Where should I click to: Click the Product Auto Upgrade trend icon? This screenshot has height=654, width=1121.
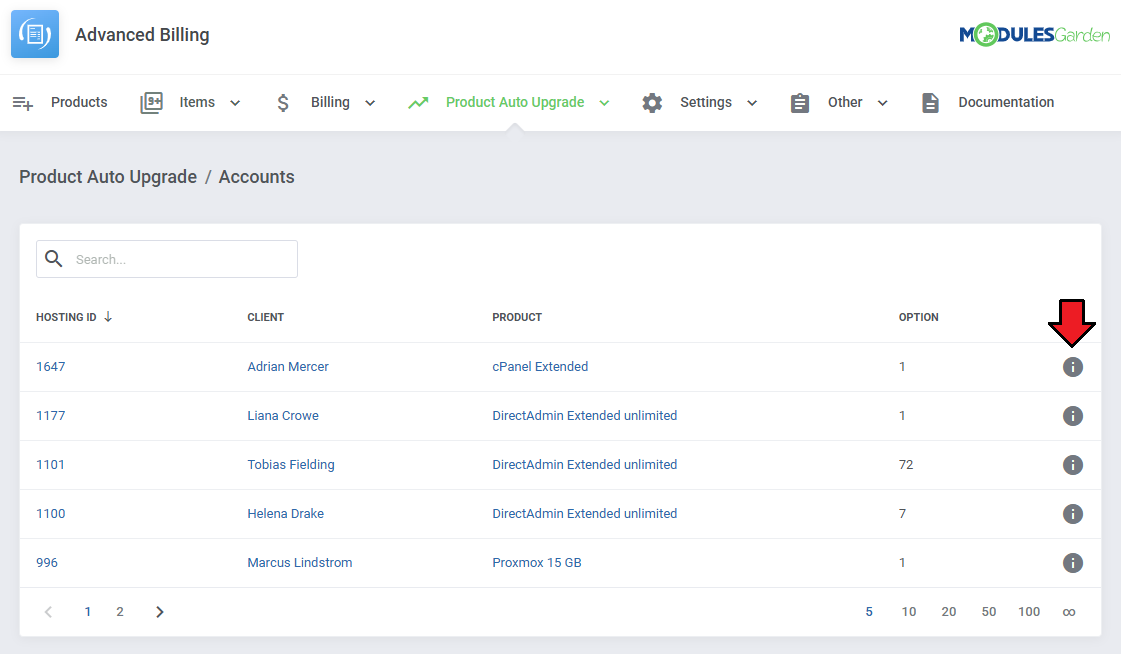418,103
